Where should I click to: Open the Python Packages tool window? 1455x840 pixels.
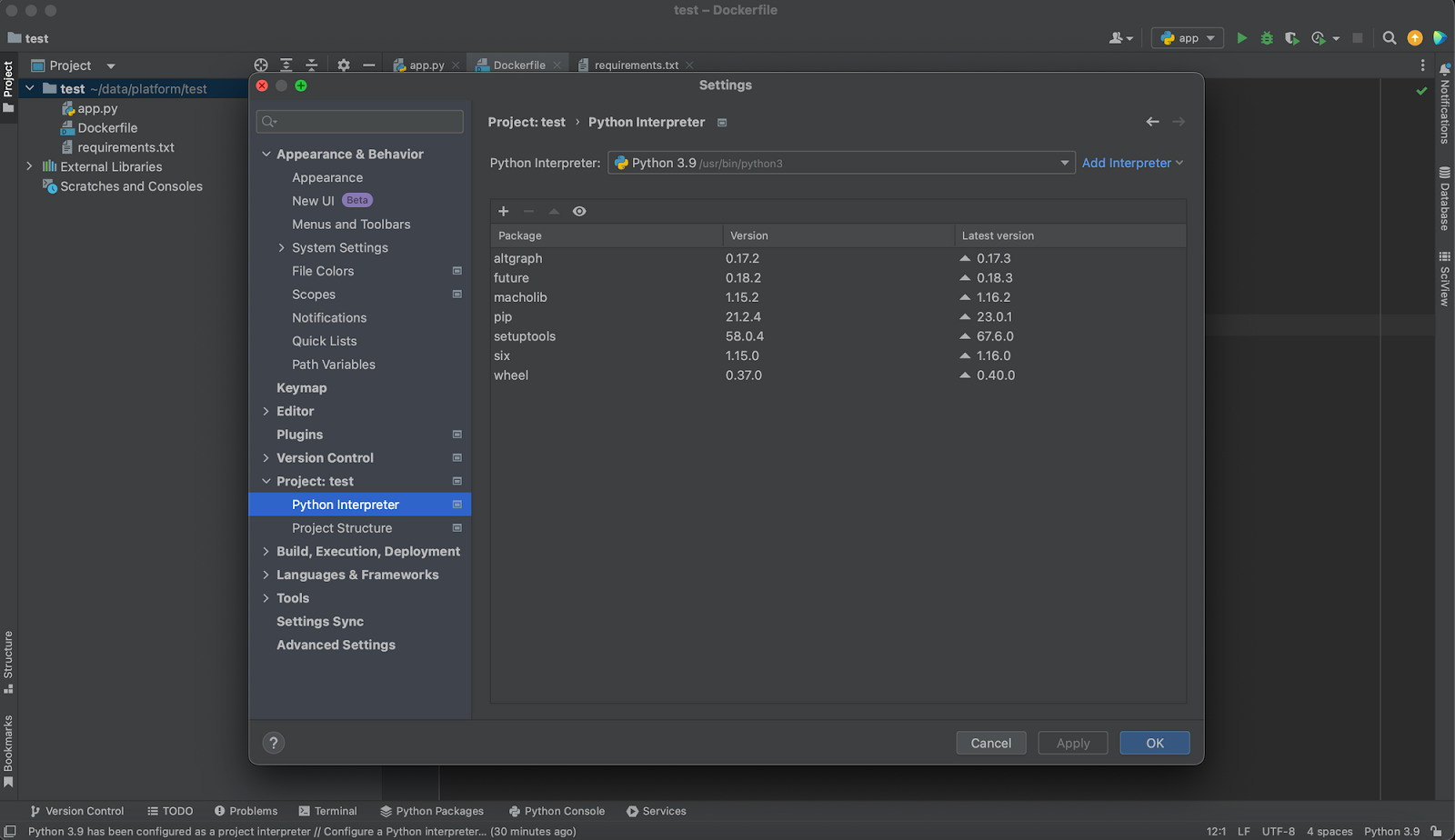point(440,810)
